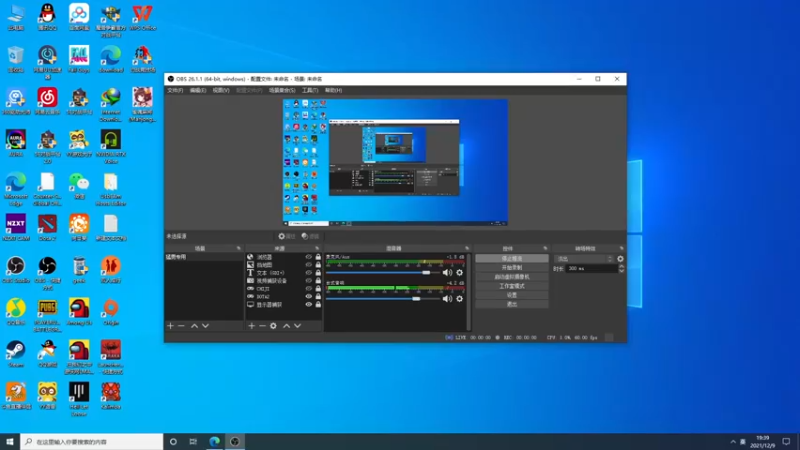Open the WPS Office desktop shortcut
Viewport: 800px width, 450px height.
142,17
